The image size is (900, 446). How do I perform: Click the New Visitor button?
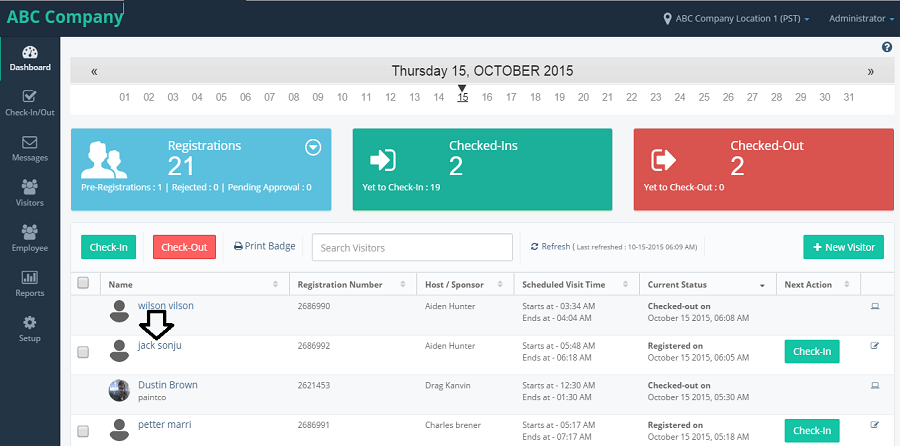point(843,247)
